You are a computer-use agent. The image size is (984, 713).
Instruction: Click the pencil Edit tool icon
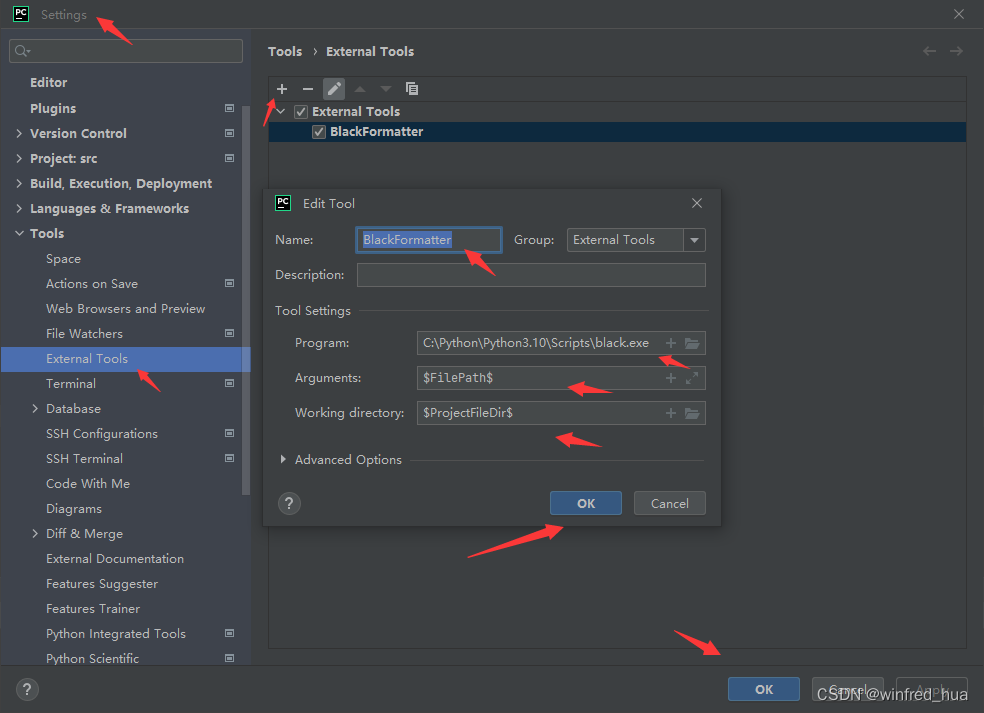pyautogui.click(x=334, y=89)
